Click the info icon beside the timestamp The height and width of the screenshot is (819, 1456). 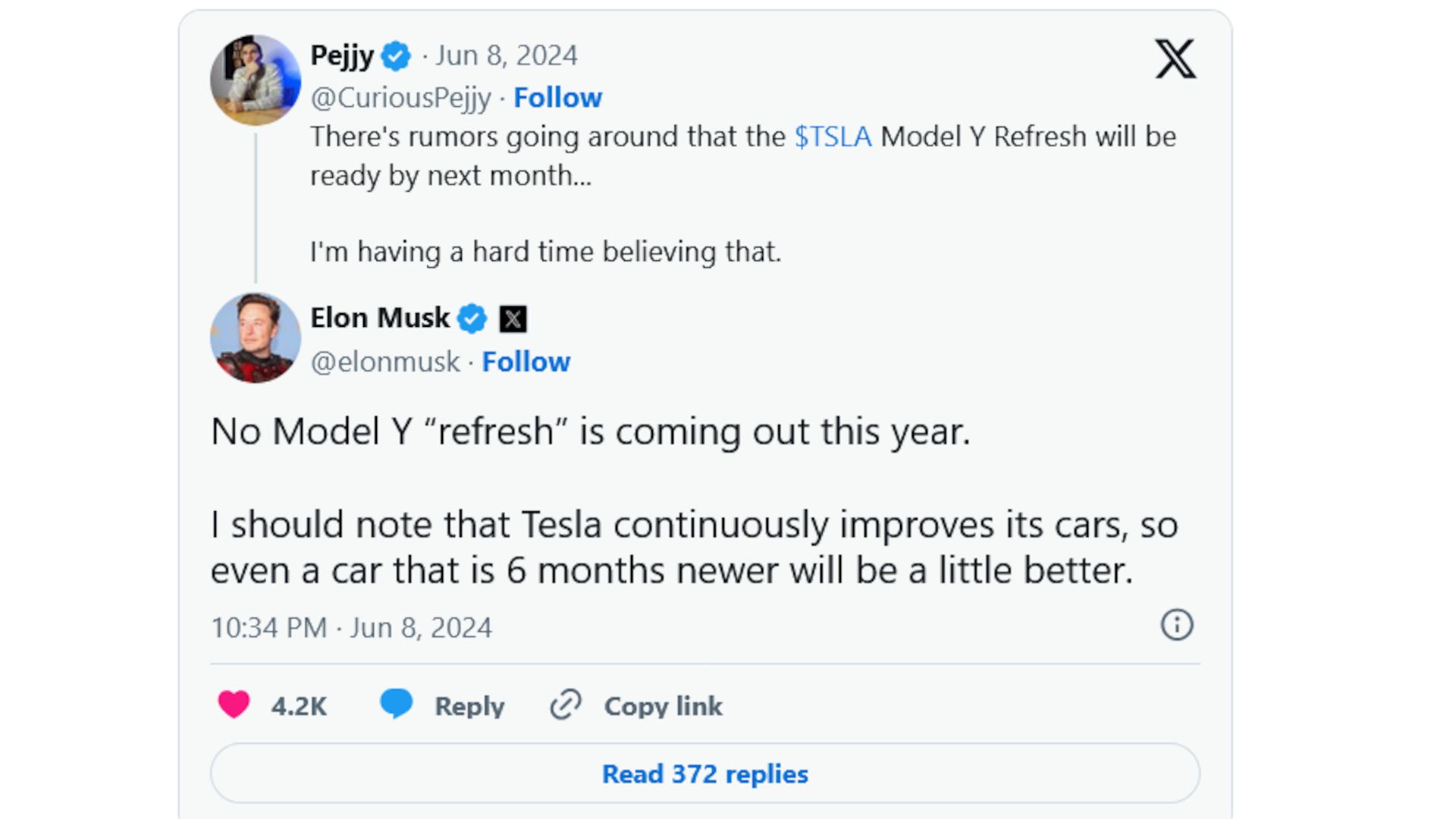1176,626
